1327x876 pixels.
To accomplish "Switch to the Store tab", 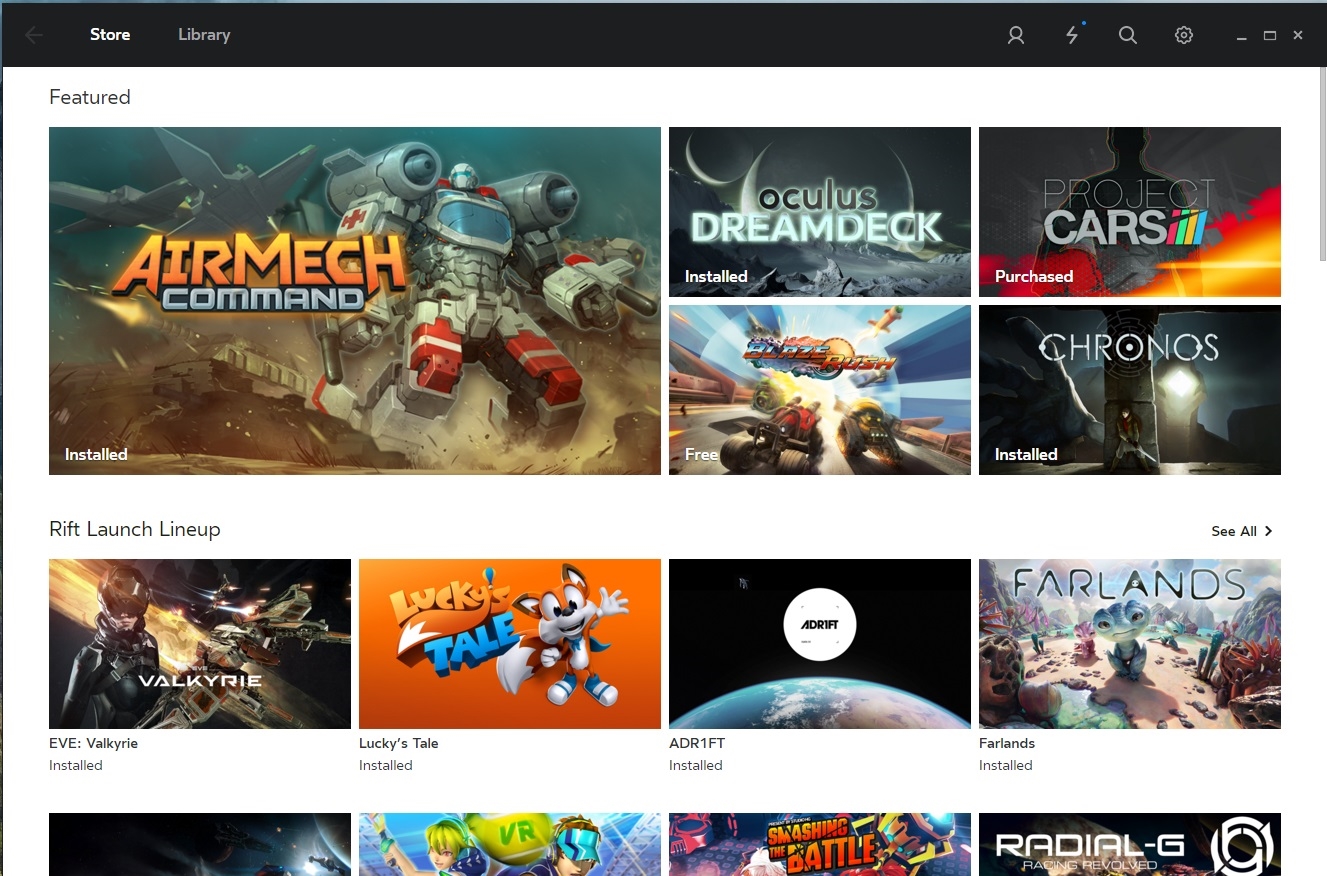I will coord(110,34).
